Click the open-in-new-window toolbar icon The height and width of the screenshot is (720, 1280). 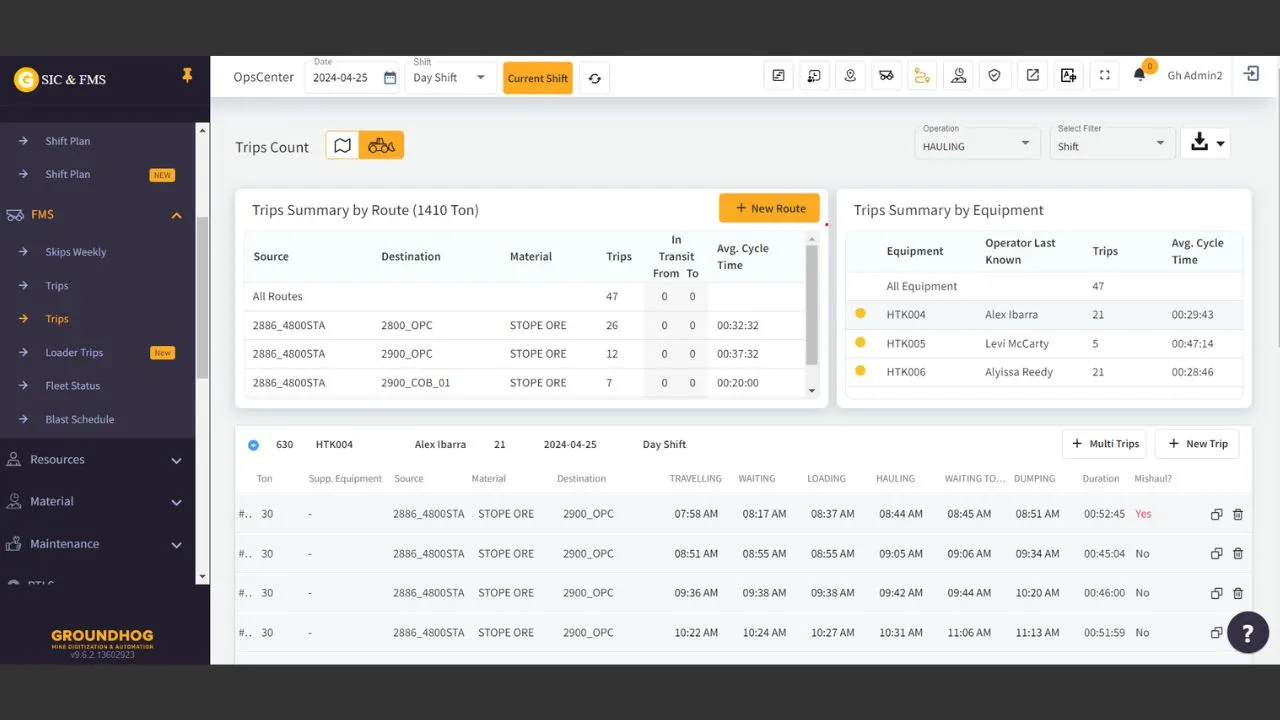click(x=1032, y=75)
